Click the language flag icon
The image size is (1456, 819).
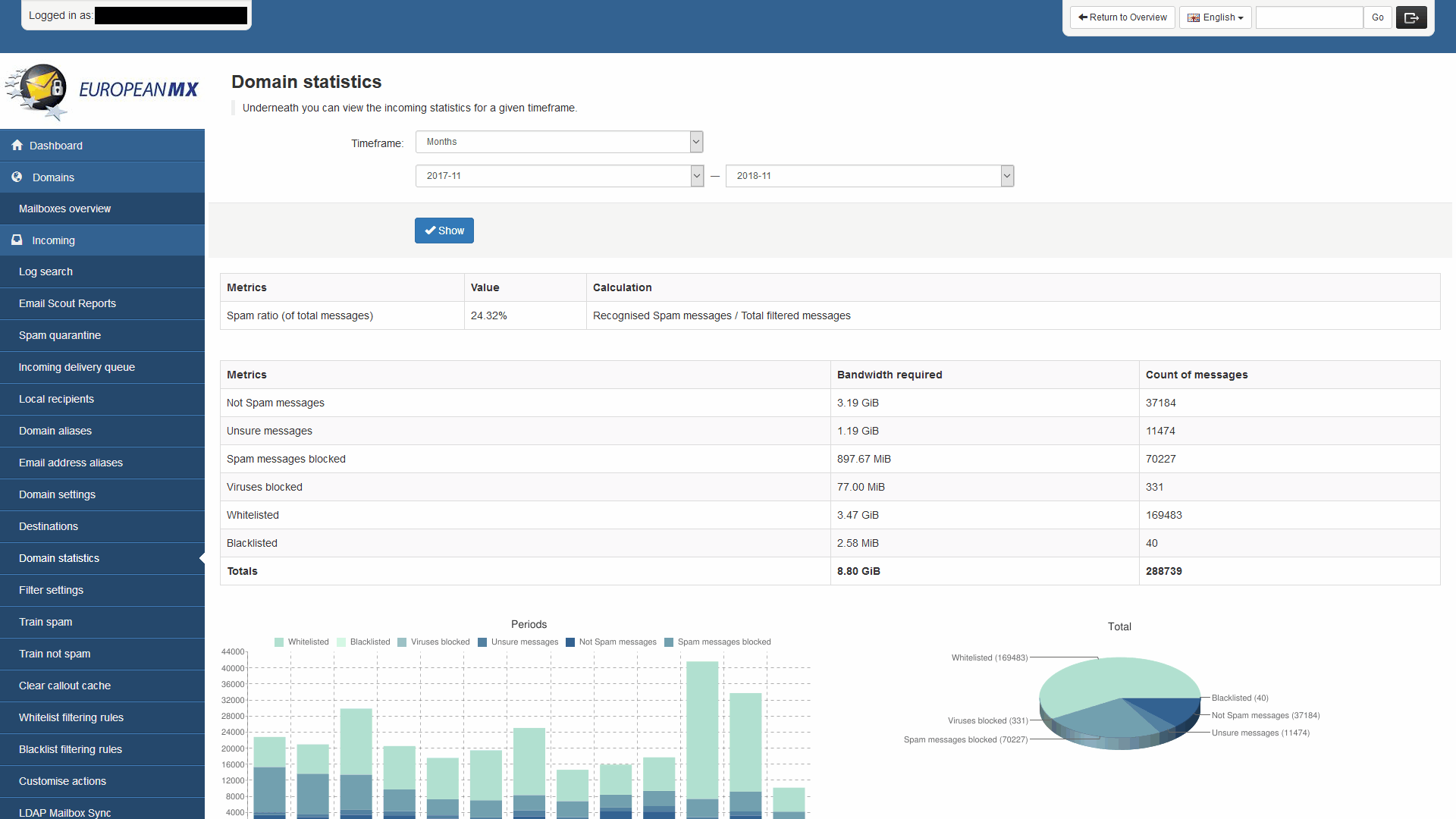click(1194, 17)
